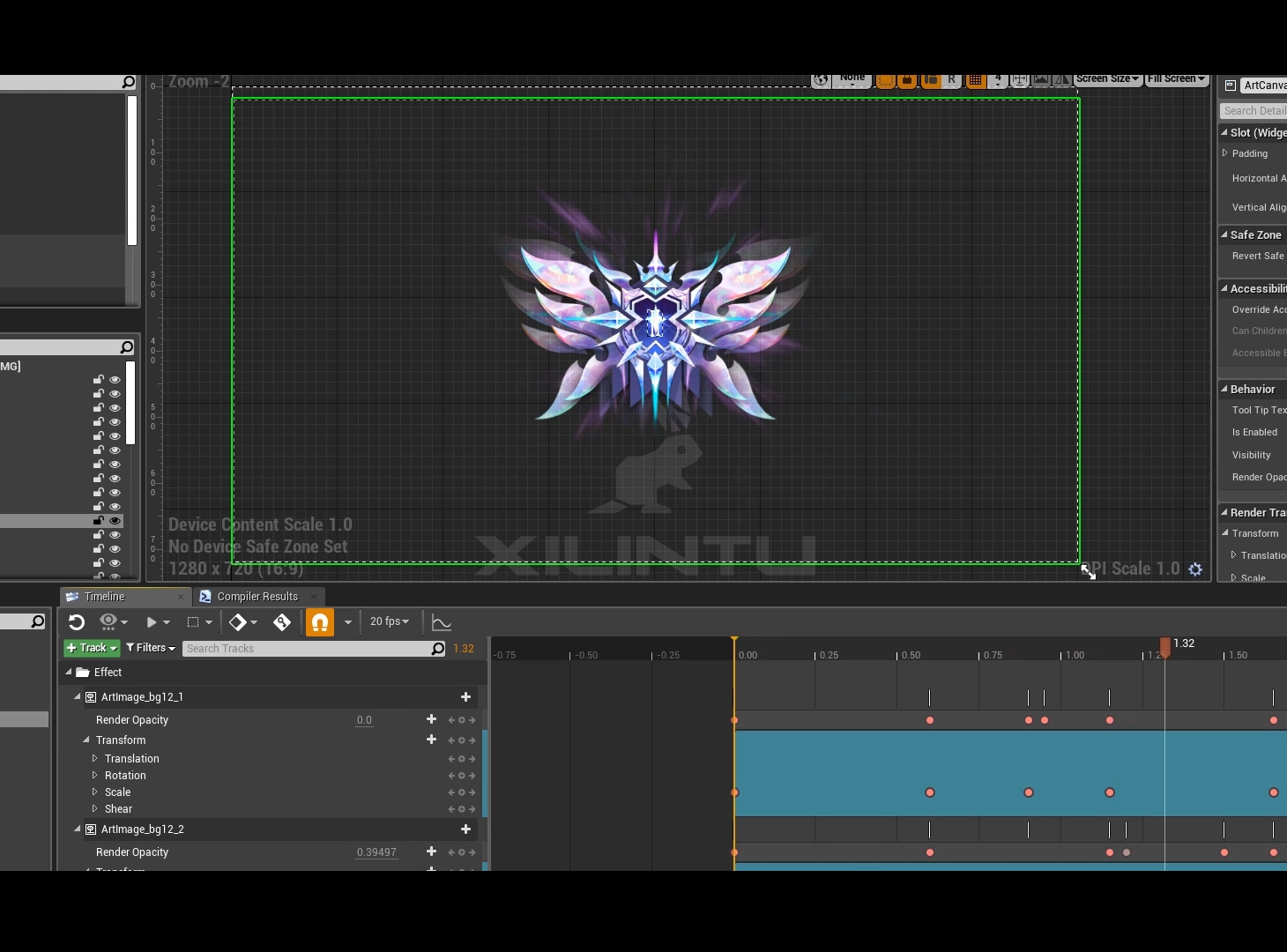1287x952 pixels.
Task: Open the Curve Editor graph icon
Action: [442, 622]
